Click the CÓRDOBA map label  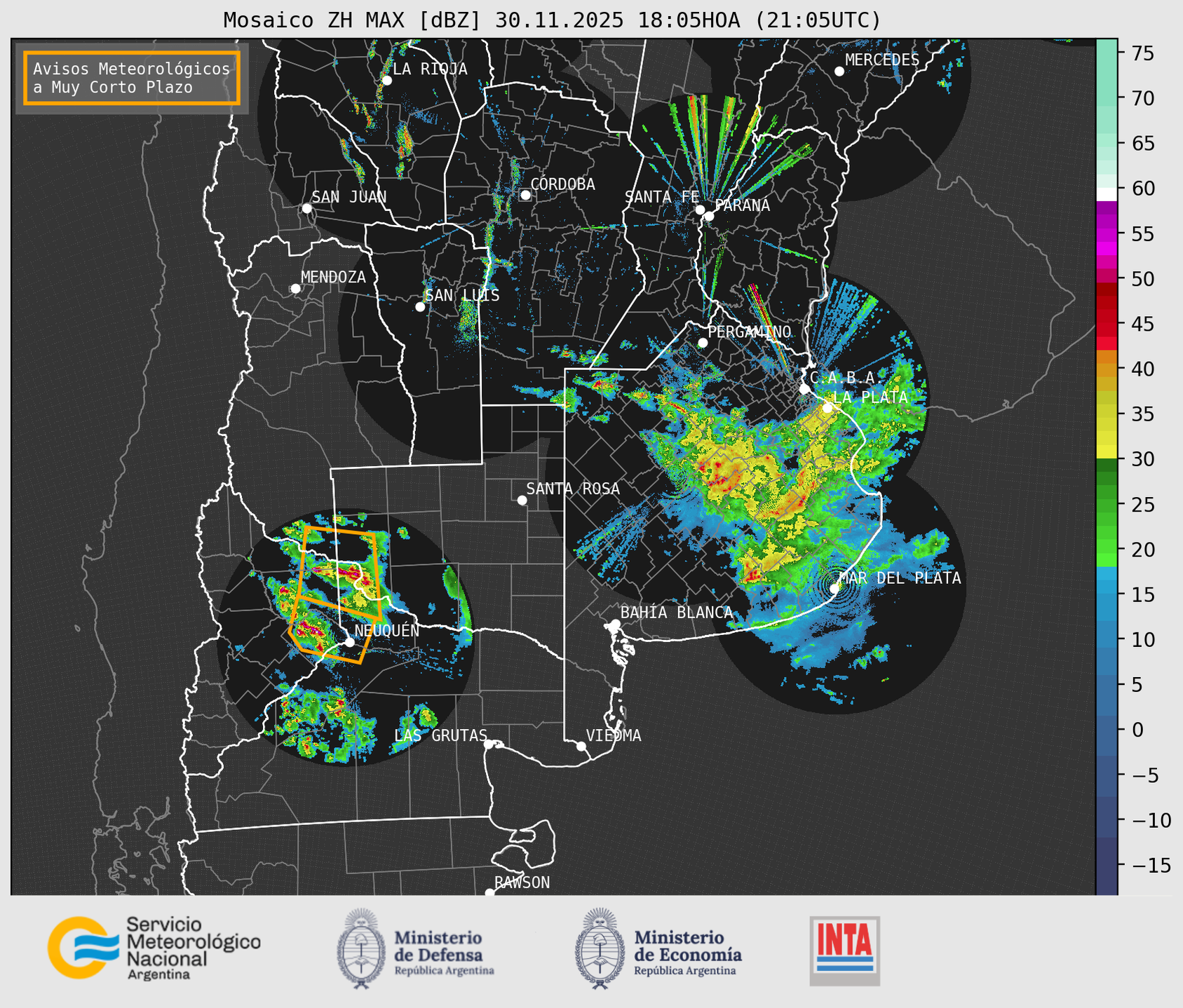point(562,184)
